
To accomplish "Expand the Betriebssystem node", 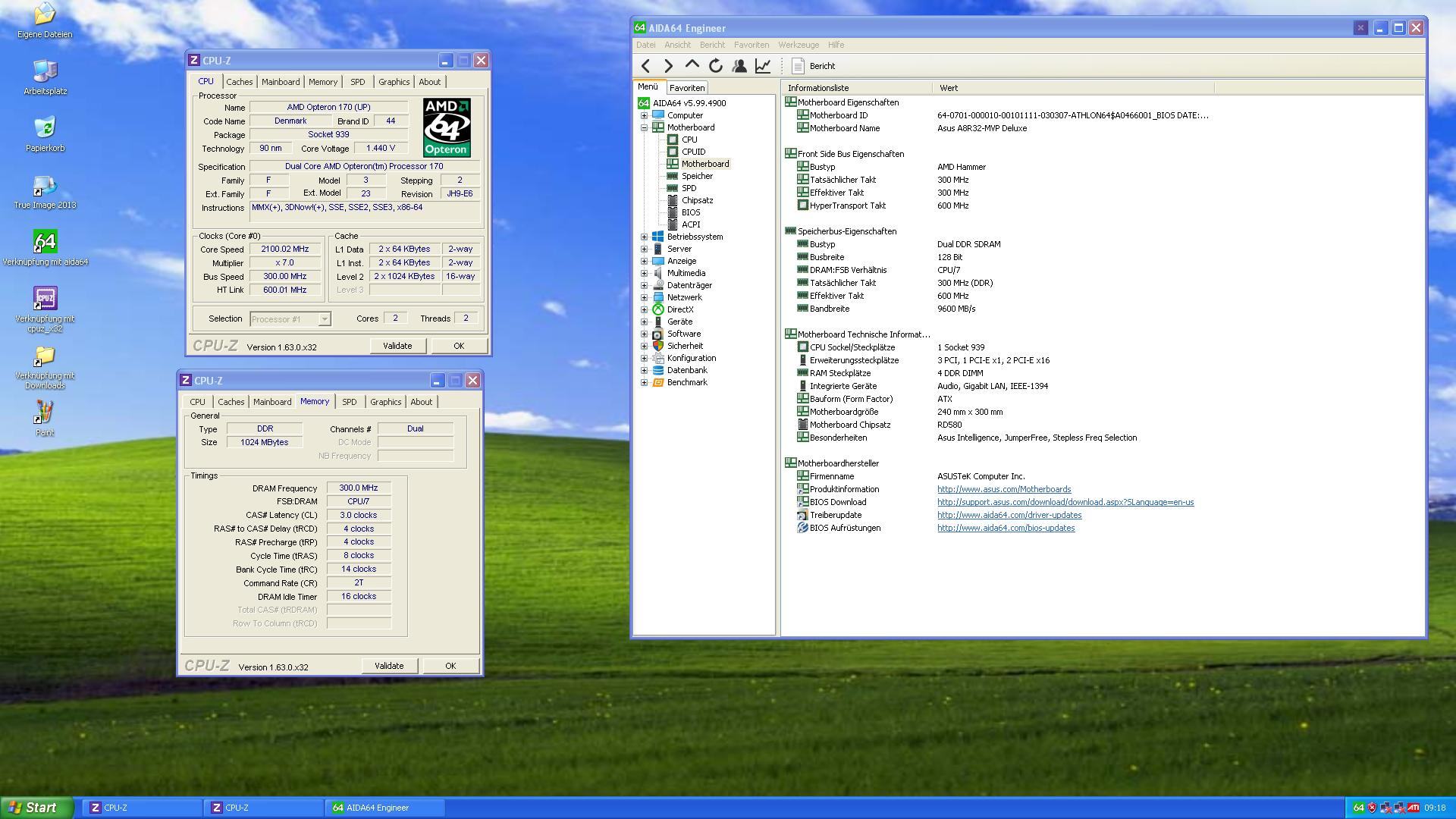I will (x=644, y=237).
